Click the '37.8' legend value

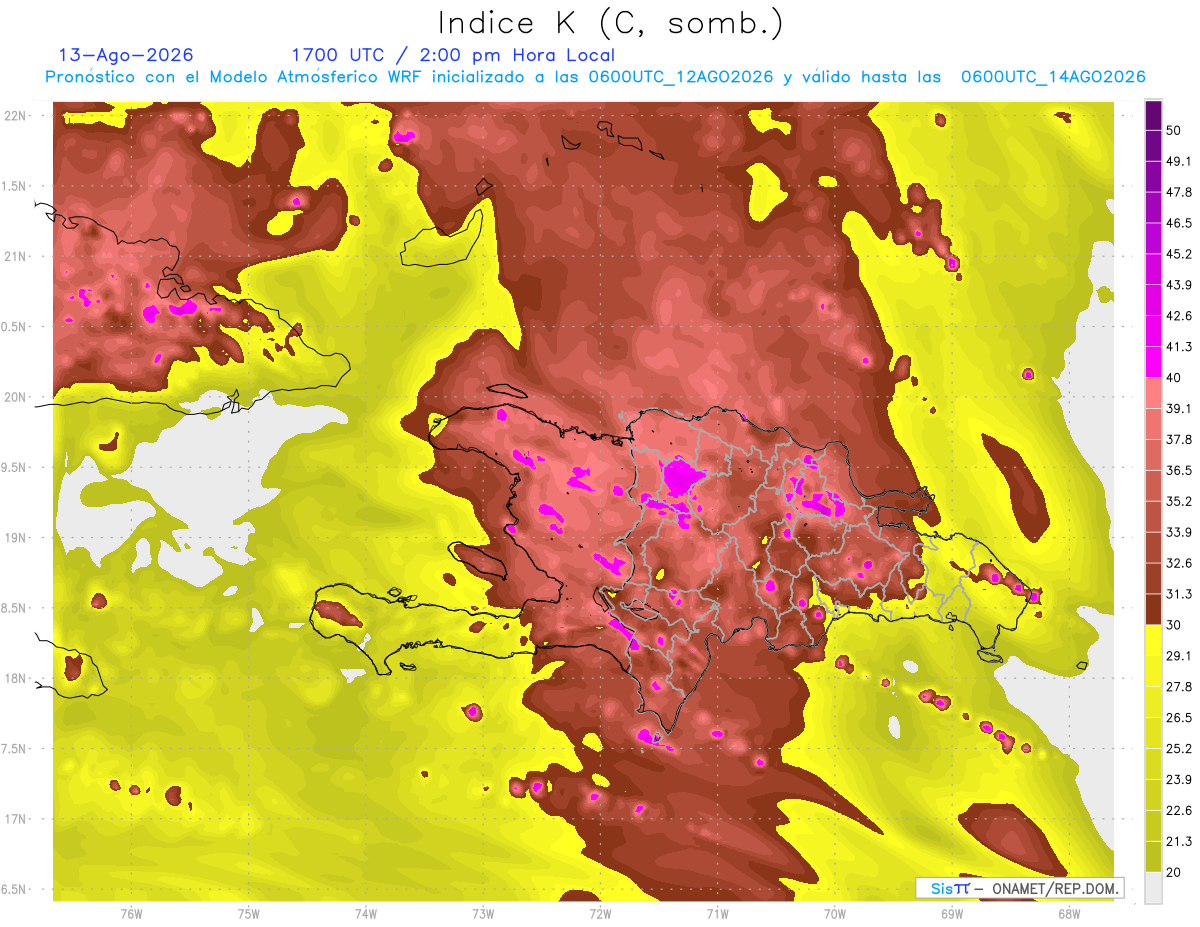coord(1179,440)
